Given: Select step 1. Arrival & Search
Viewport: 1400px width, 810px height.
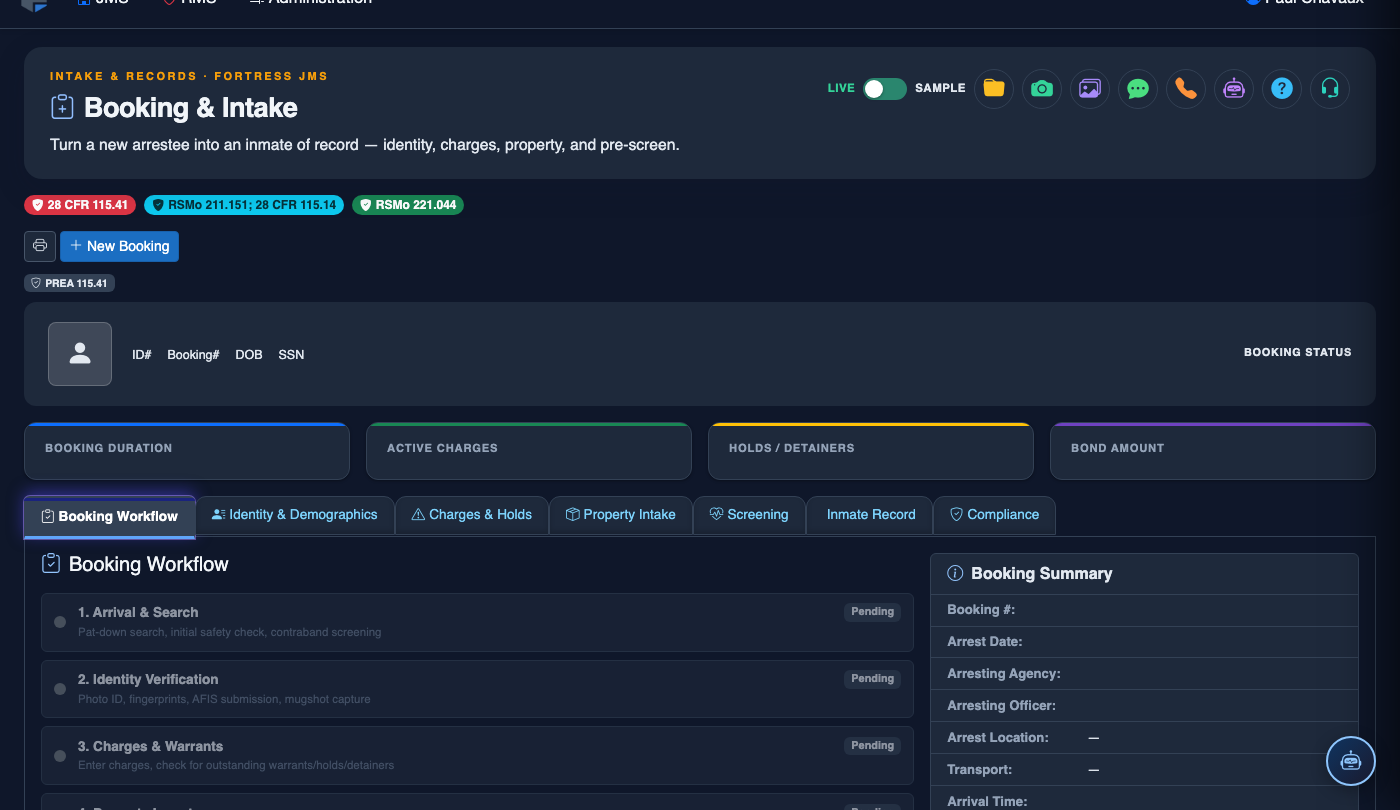Looking at the screenshot, I should point(477,622).
